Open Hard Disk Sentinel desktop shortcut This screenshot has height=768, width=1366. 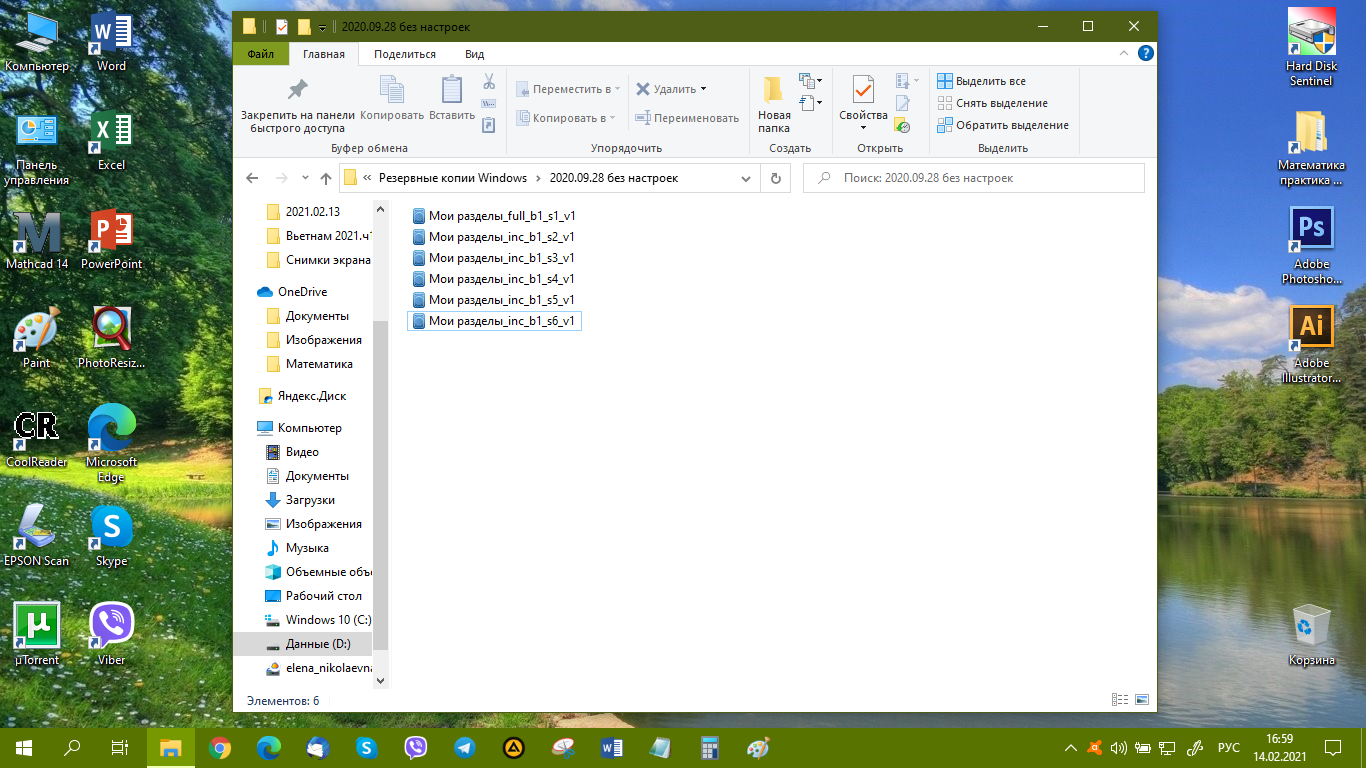(1311, 48)
